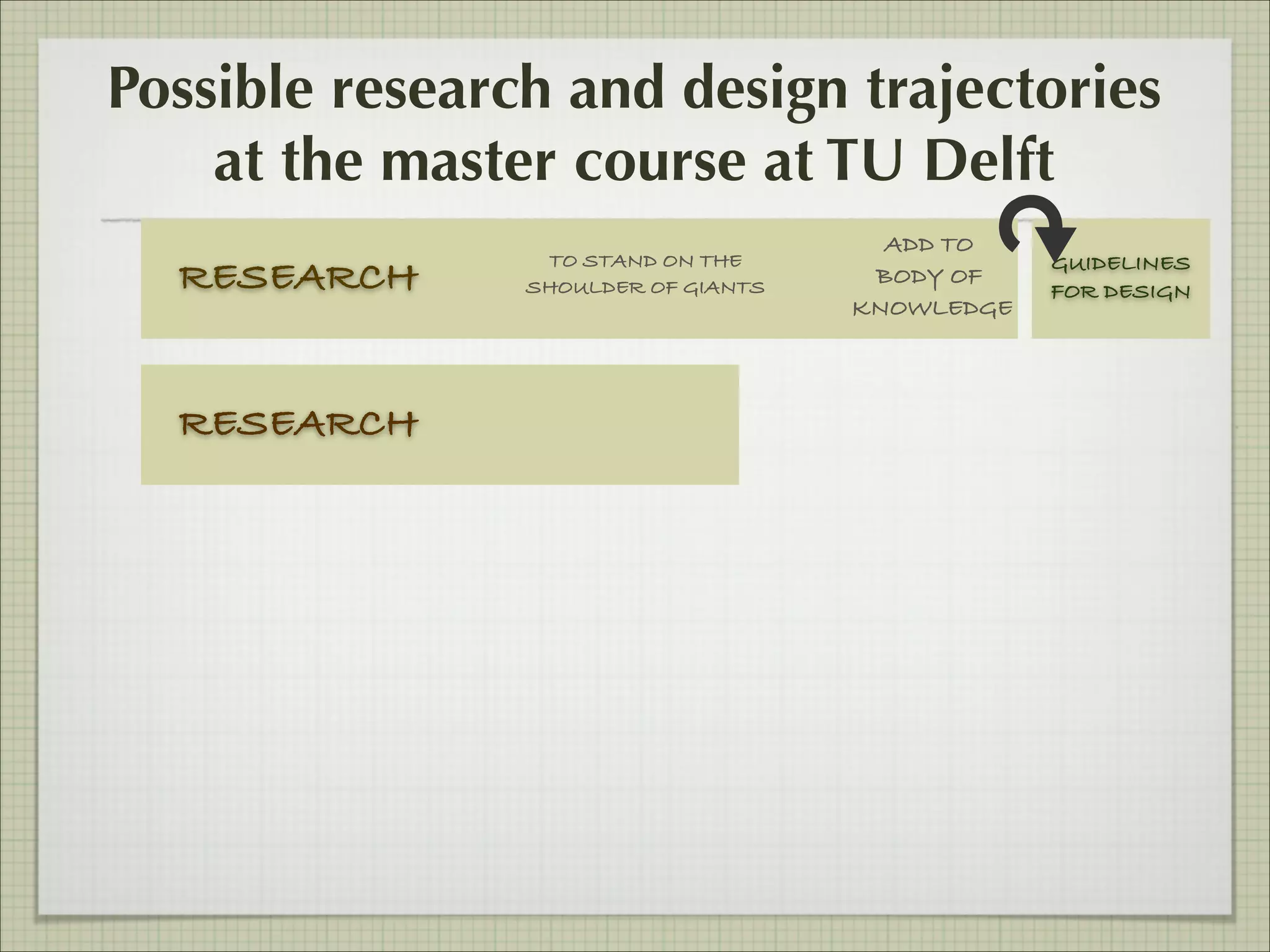Click 'TO STAND ON THE SHOULDER OF GIANTS' text
Image resolution: width=1270 pixels, height=952 pixels.
(x=645, y=275)
